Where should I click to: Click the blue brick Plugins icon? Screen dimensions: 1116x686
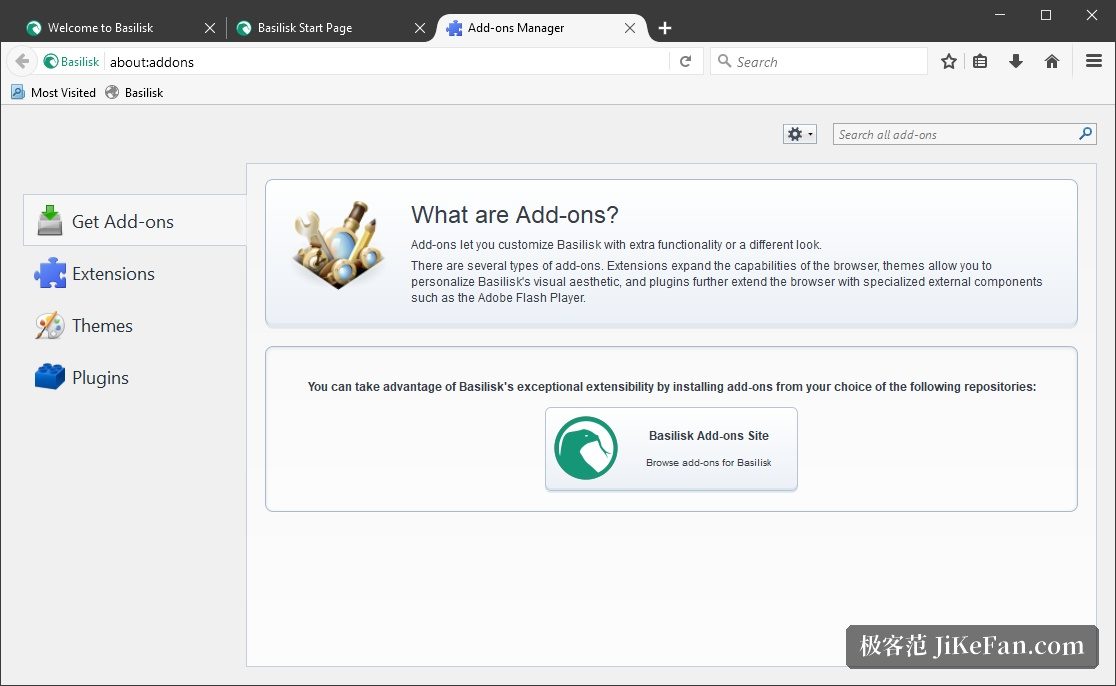tap(50, 376)
